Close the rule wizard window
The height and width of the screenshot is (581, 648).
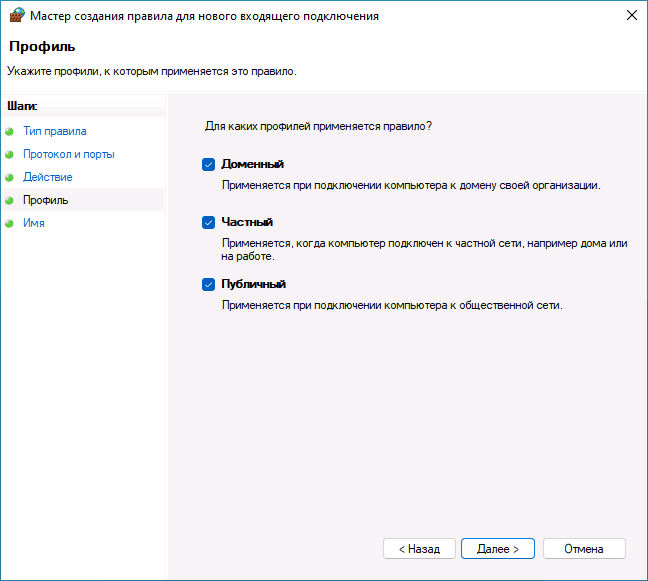tap(631, 16)
